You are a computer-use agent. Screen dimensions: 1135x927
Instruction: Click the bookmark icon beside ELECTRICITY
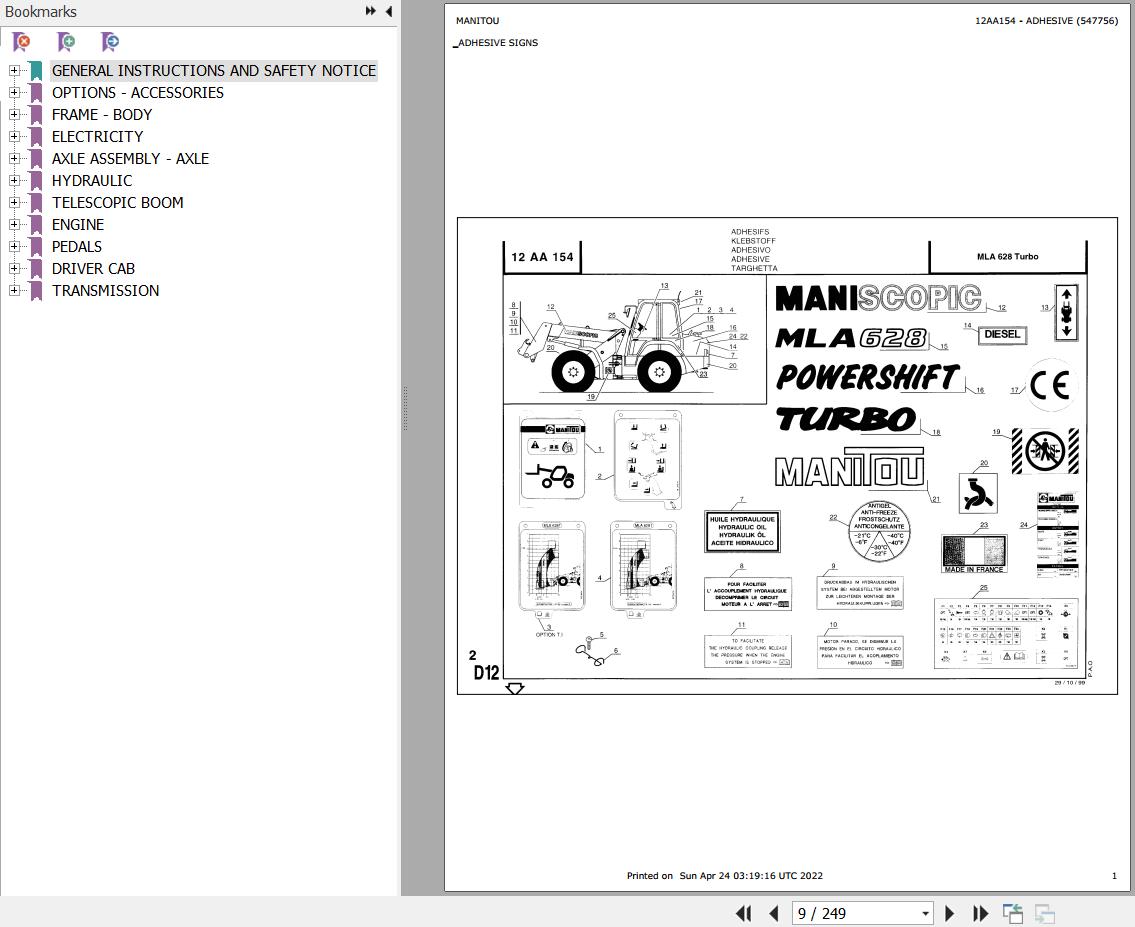pos(35,137)
